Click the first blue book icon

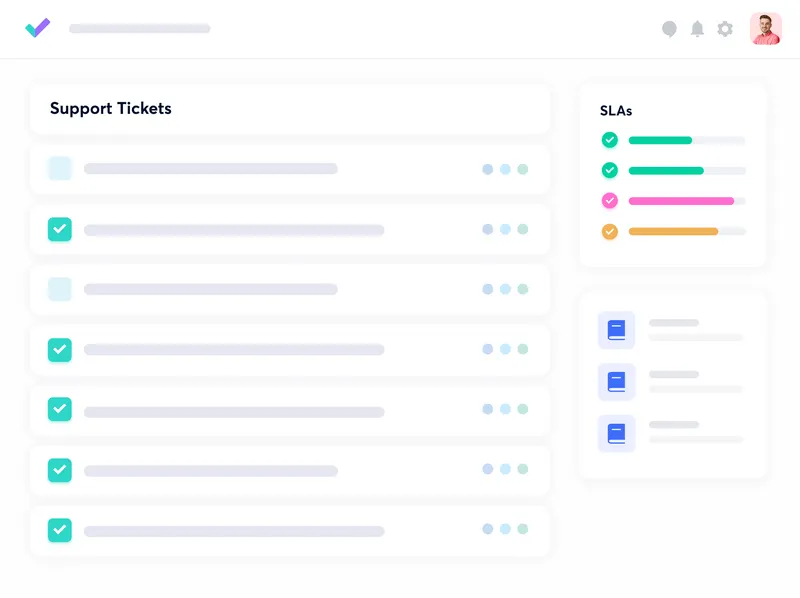[x=616, y=330]
